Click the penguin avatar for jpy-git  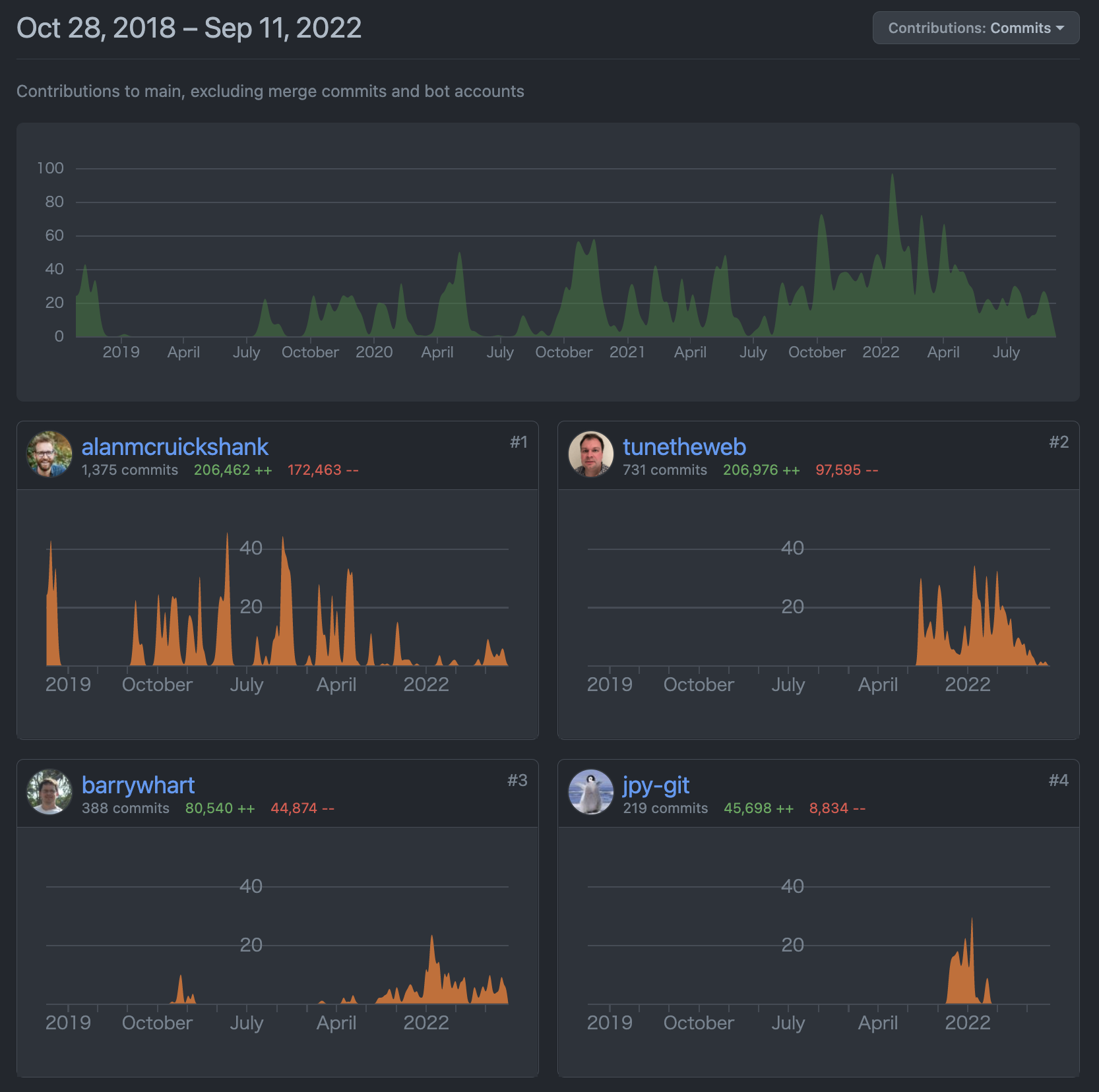591,793
